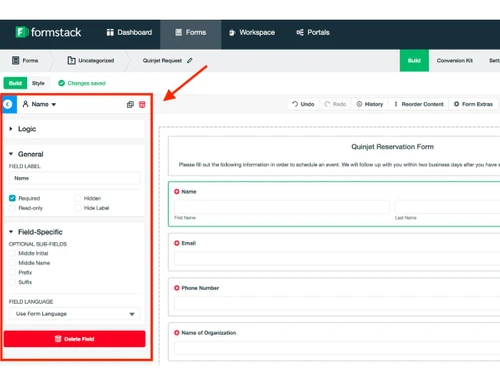Click the blue back arrow icon
This screenshot has height=375, width=500.
point(8,104)
